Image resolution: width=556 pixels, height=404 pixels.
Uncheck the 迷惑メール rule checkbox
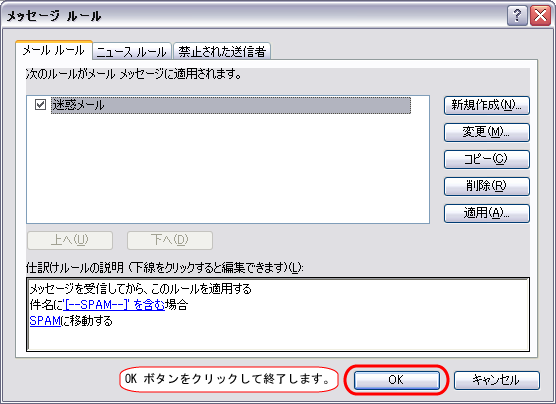point(40,105)
